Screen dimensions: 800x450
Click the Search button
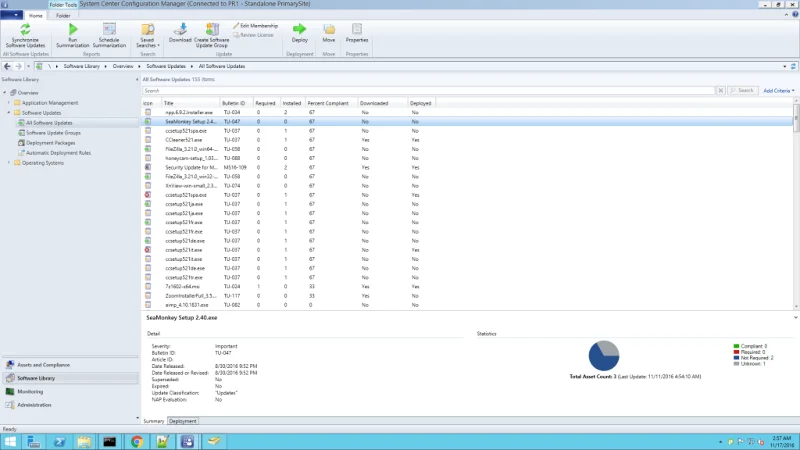(x=742, y=91)
